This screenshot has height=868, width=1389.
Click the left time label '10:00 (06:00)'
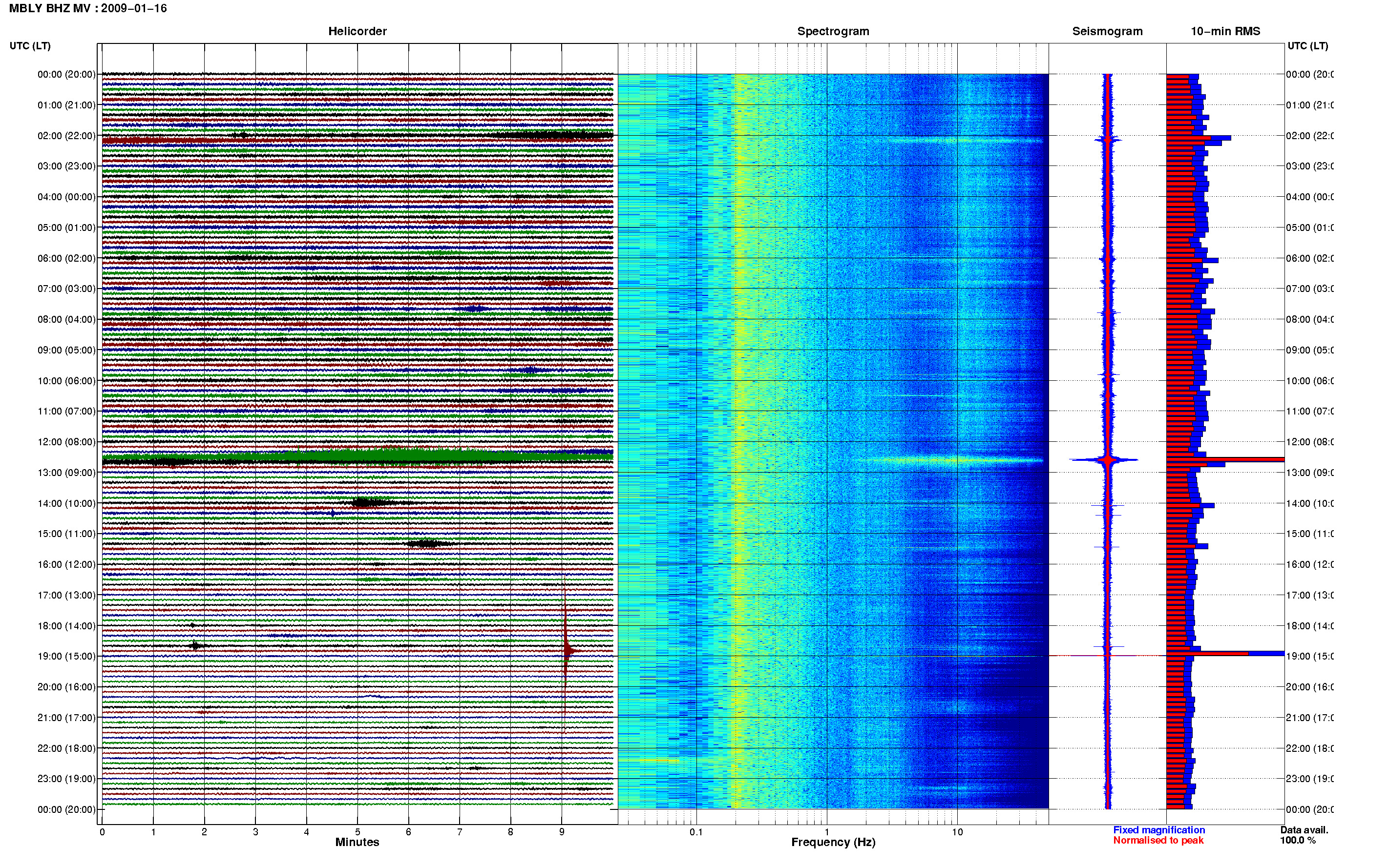(x=66, y=381)
